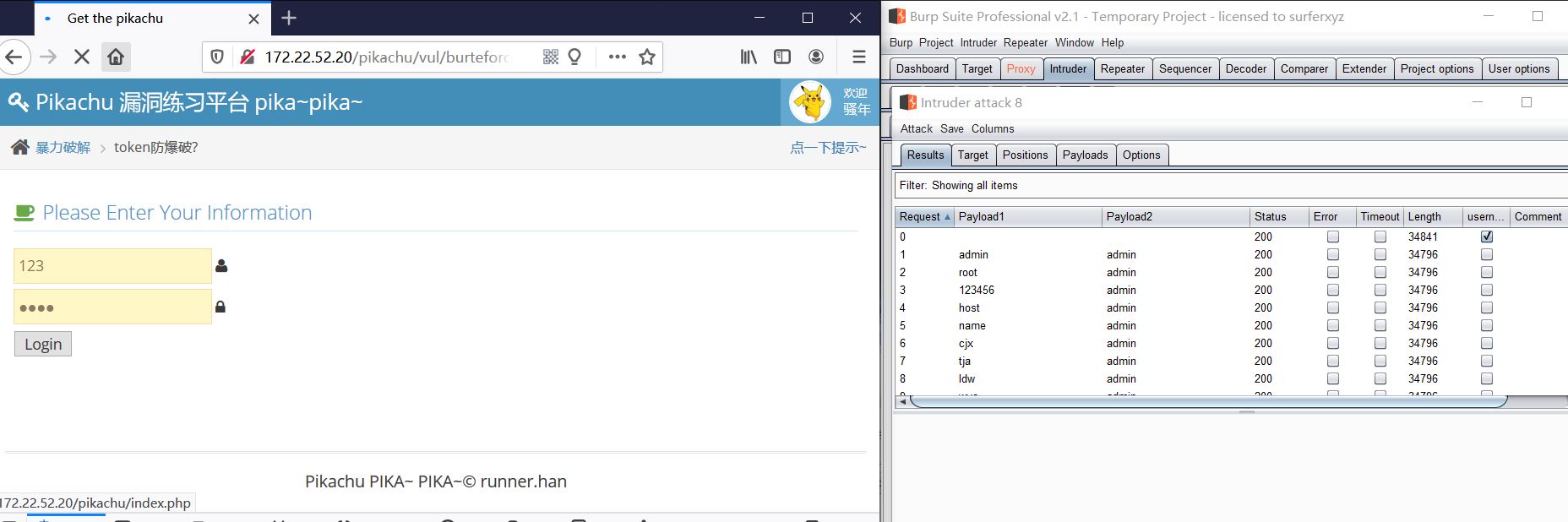This screenshot has height=522, width=1568.
Task: Toggle Error checkbox for request 1
Action: pos(1333,254)
